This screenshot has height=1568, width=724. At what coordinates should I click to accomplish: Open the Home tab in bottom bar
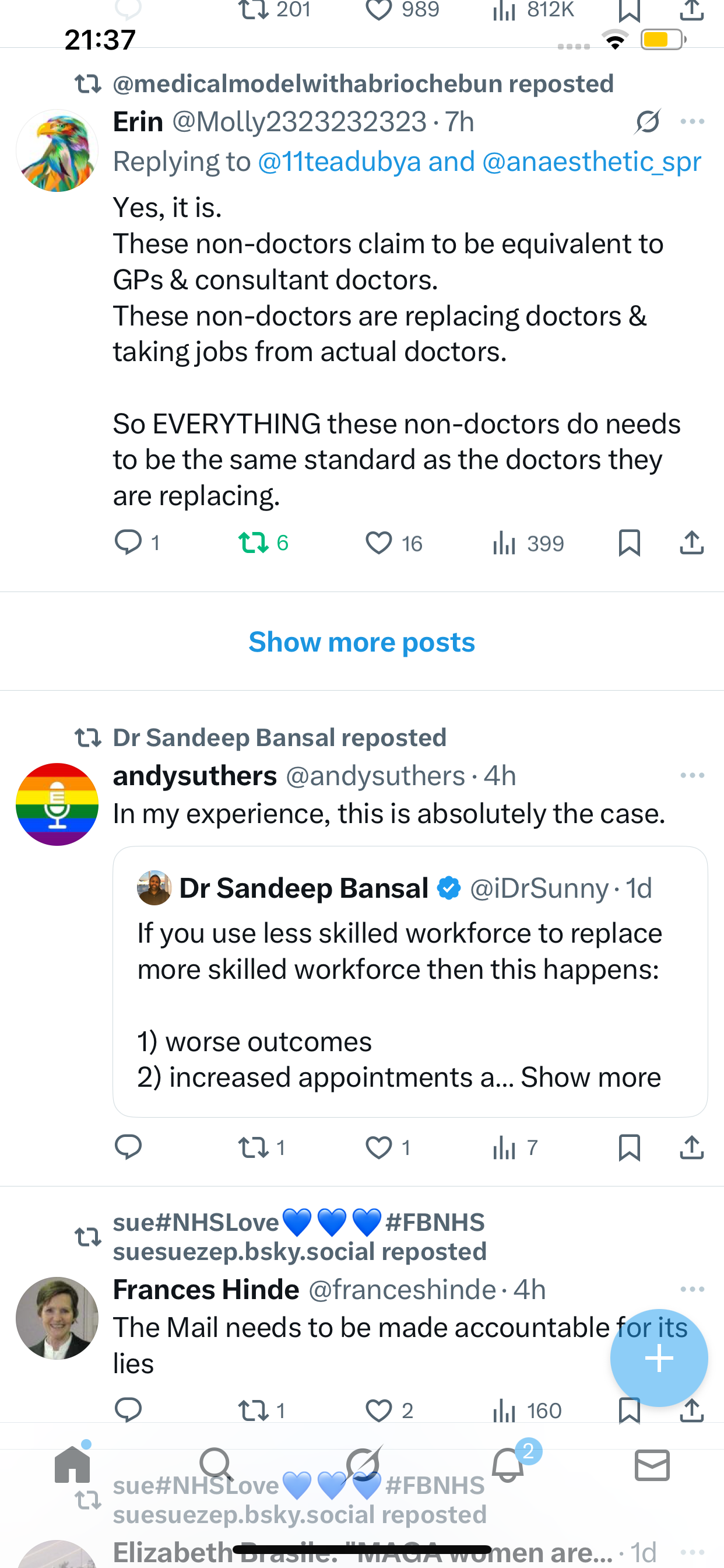72,1465
